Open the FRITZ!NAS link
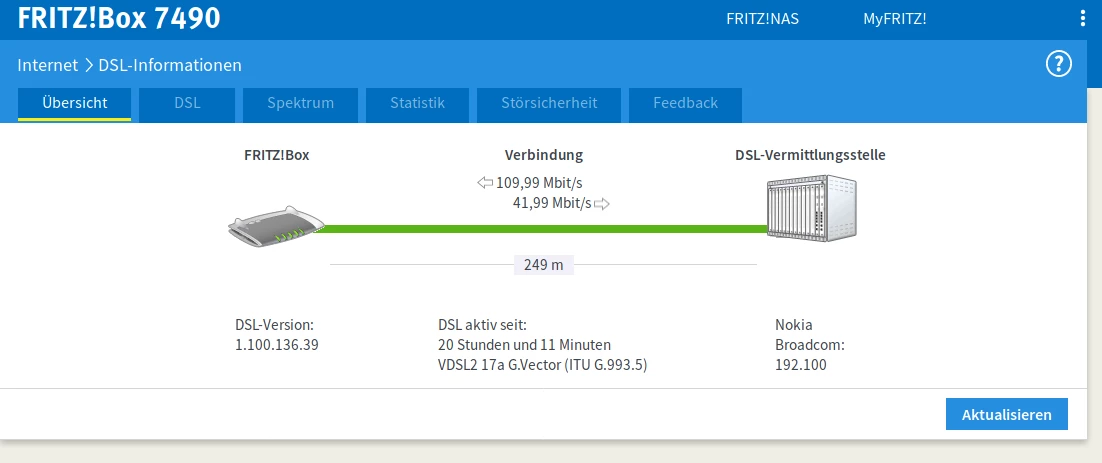 (x=762, y=19)
